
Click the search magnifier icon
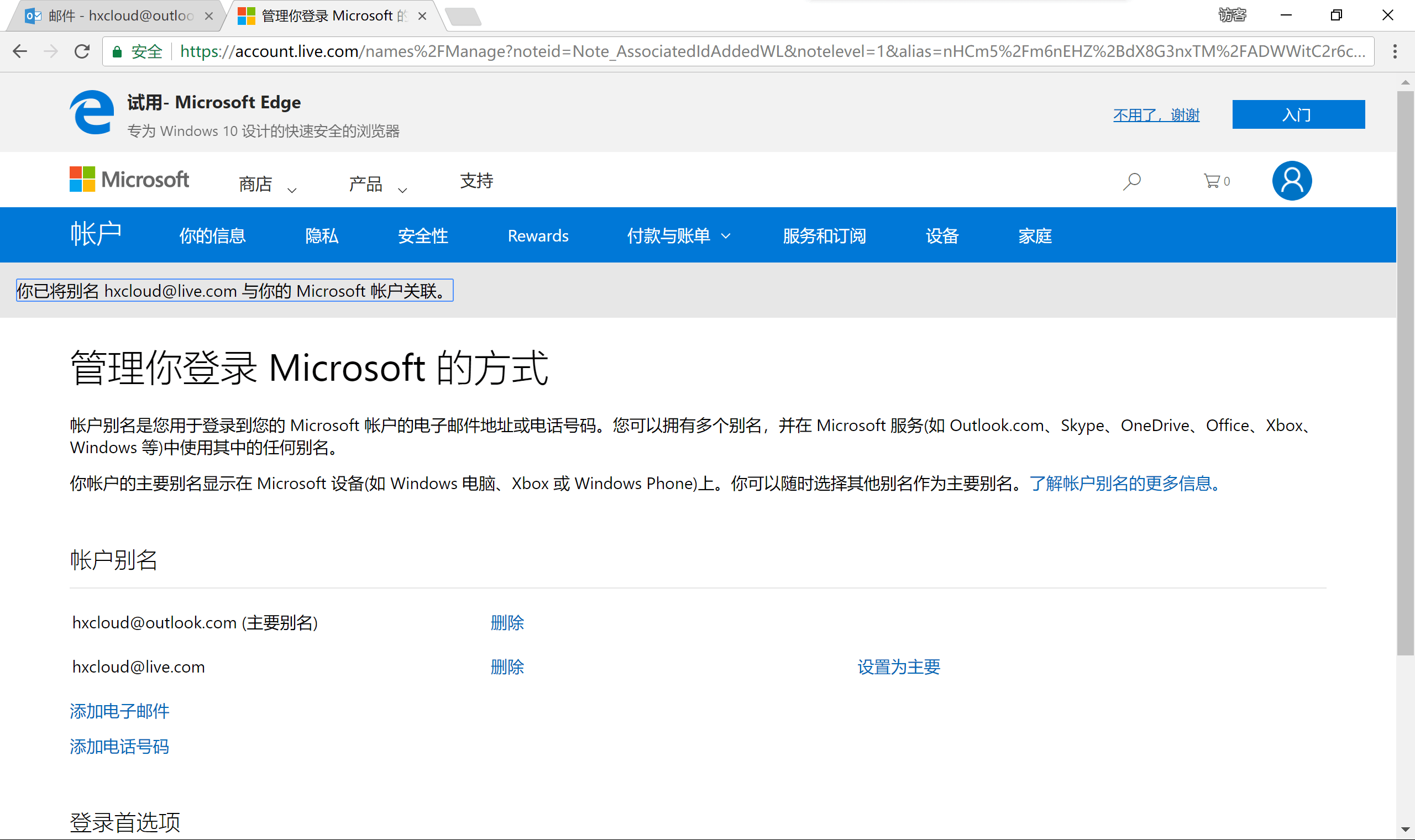click(1131, 181)
